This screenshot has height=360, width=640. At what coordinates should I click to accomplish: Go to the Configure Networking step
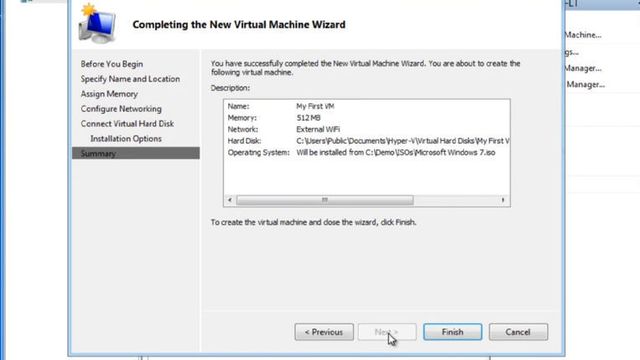[x=121, y=109]
